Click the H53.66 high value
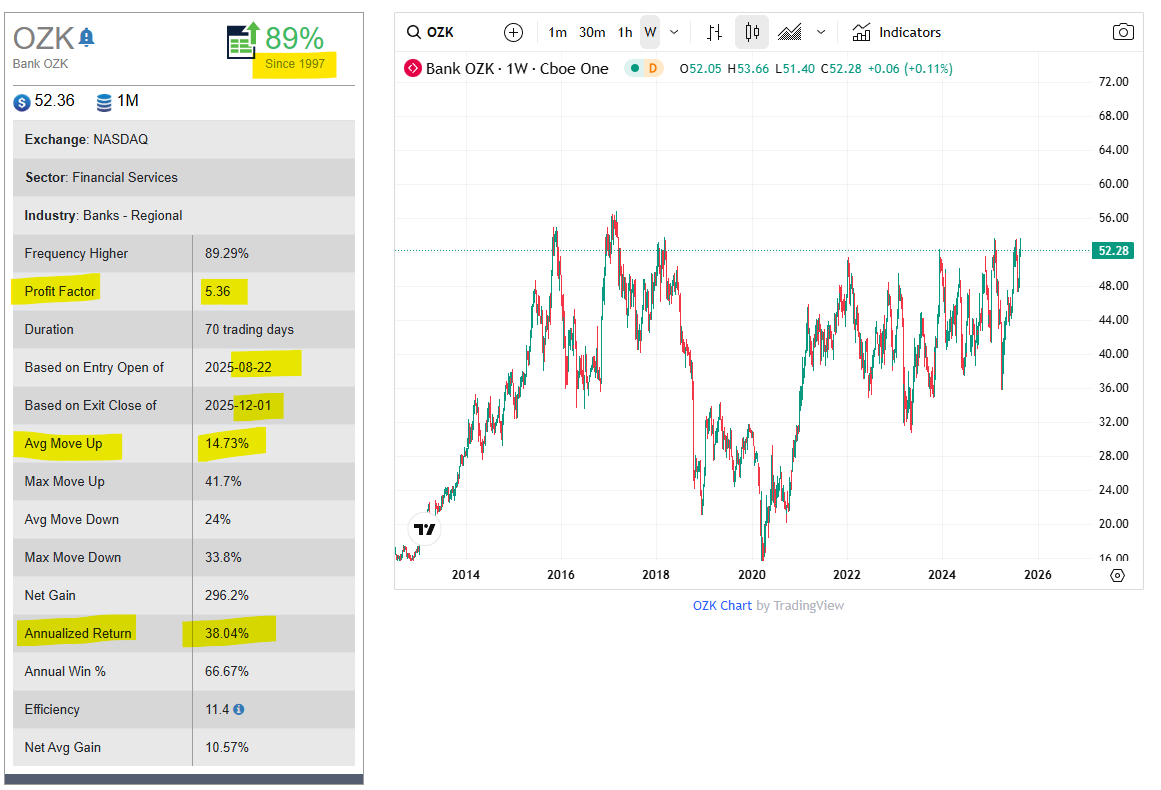 tap(748, 69)
